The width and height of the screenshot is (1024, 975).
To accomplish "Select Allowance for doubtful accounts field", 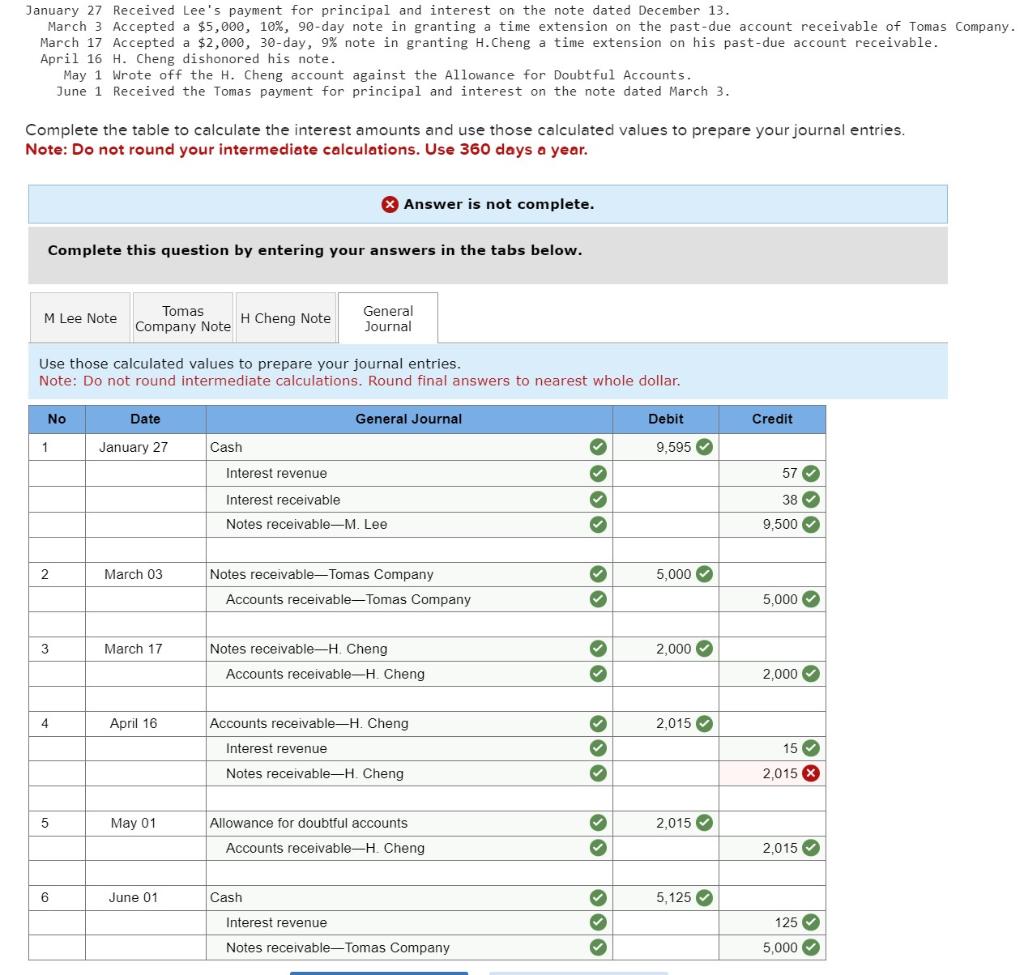I will (409, 823).
